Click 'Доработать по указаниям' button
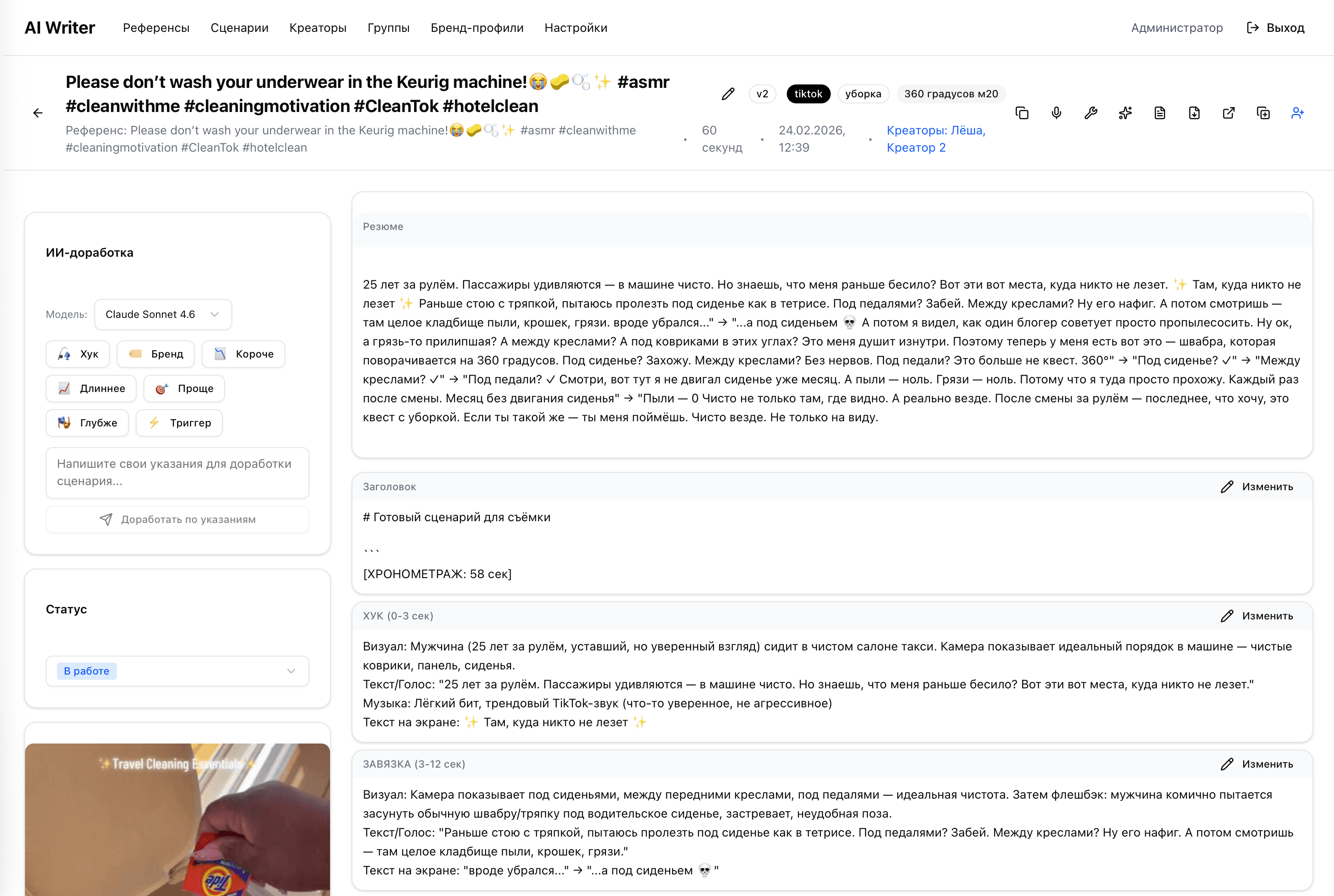The image size is (1334, 896). (x=177, y=519)
